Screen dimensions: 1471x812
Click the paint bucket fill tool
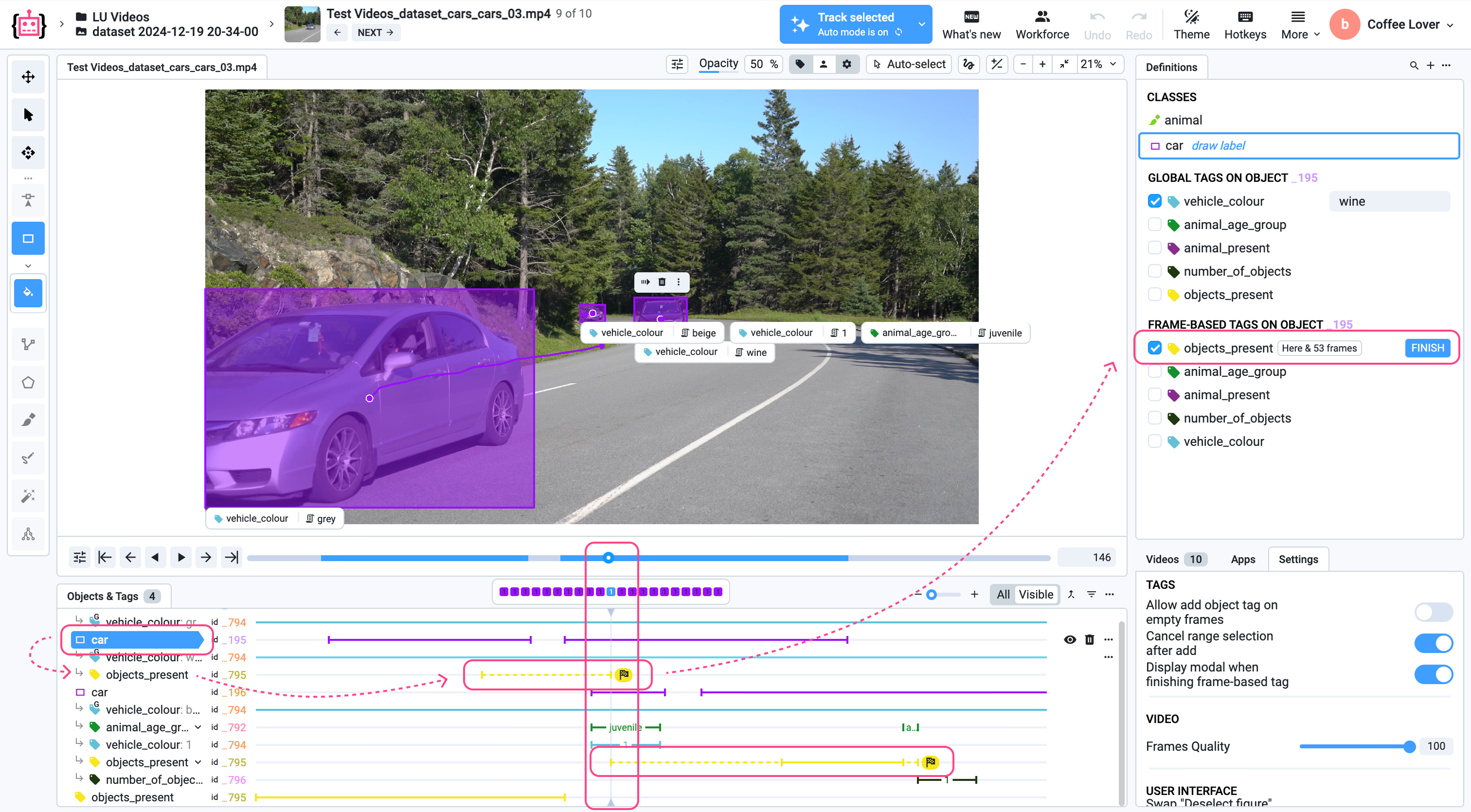tap(28, 293)
